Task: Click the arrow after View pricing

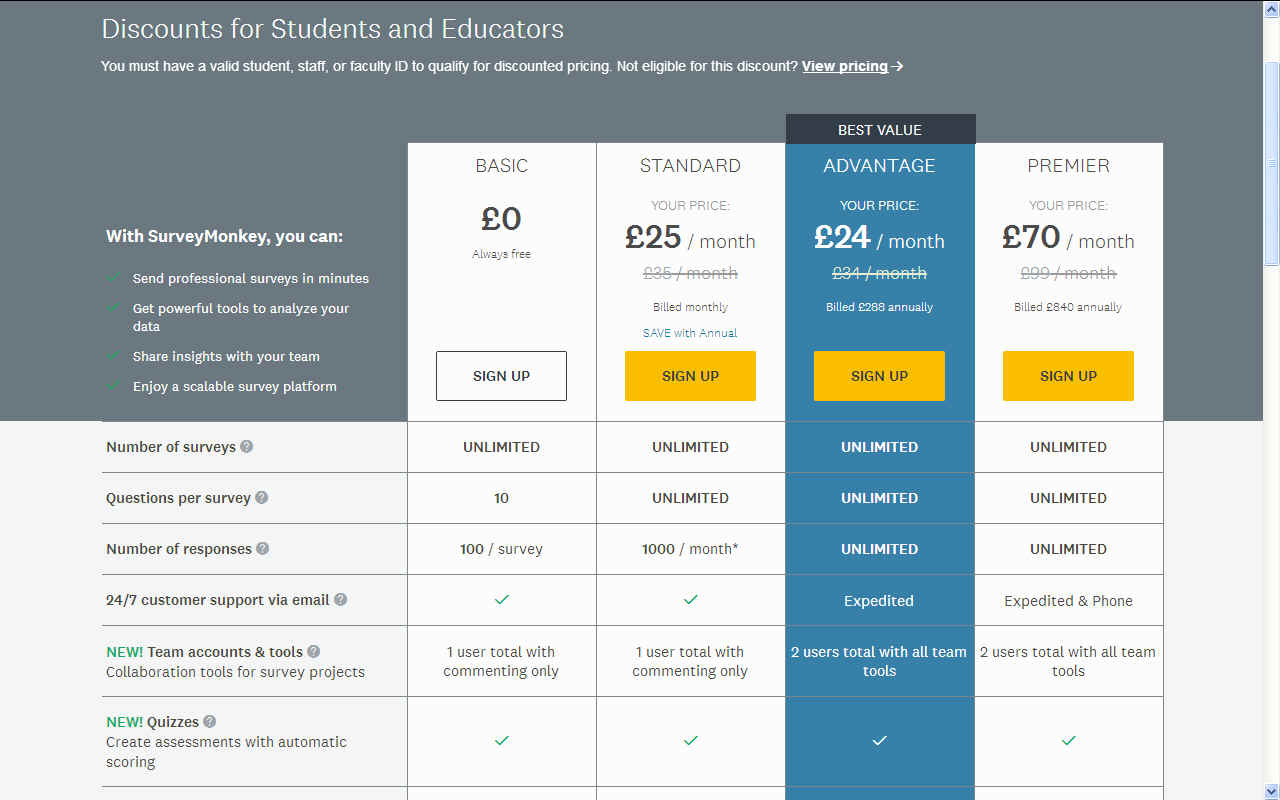Action: [898, 66]
